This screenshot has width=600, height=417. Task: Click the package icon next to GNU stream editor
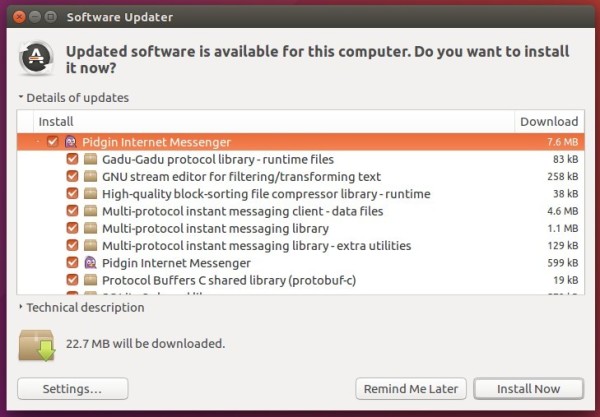(90, 176)
